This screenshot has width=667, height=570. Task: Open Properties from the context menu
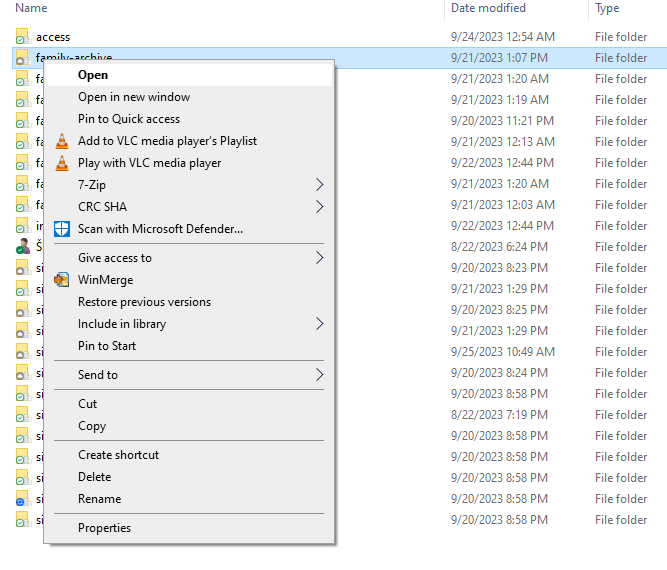tap(104, 528)
